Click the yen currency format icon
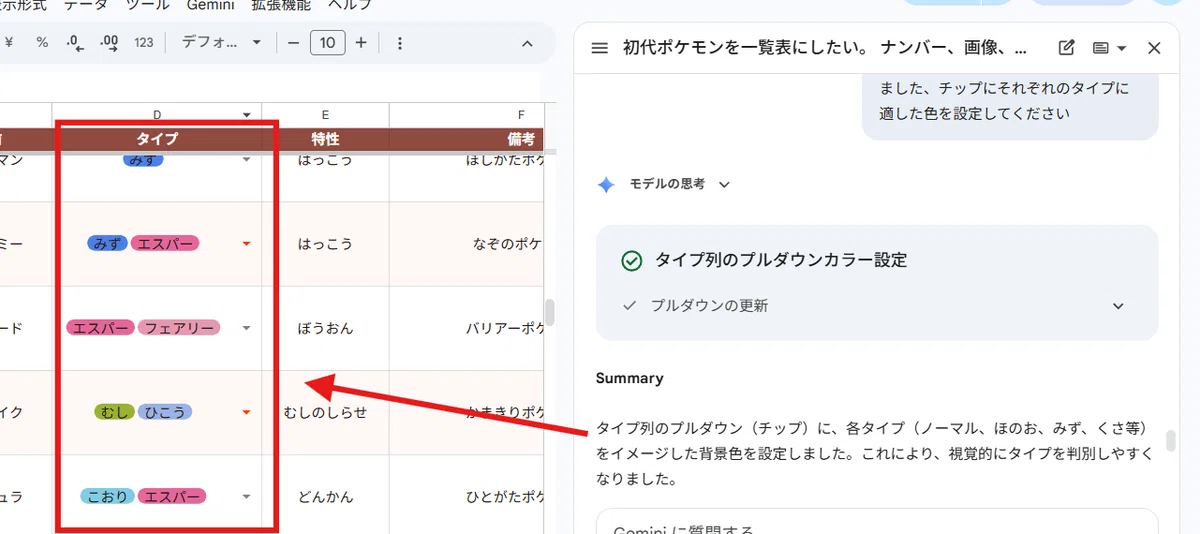 coord(9,43)
